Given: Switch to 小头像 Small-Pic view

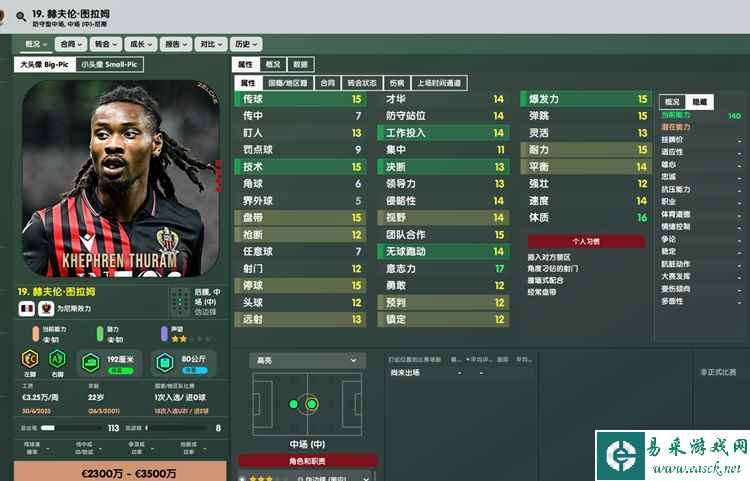Looking at the screenshot, I should click(x=110, y=64).
